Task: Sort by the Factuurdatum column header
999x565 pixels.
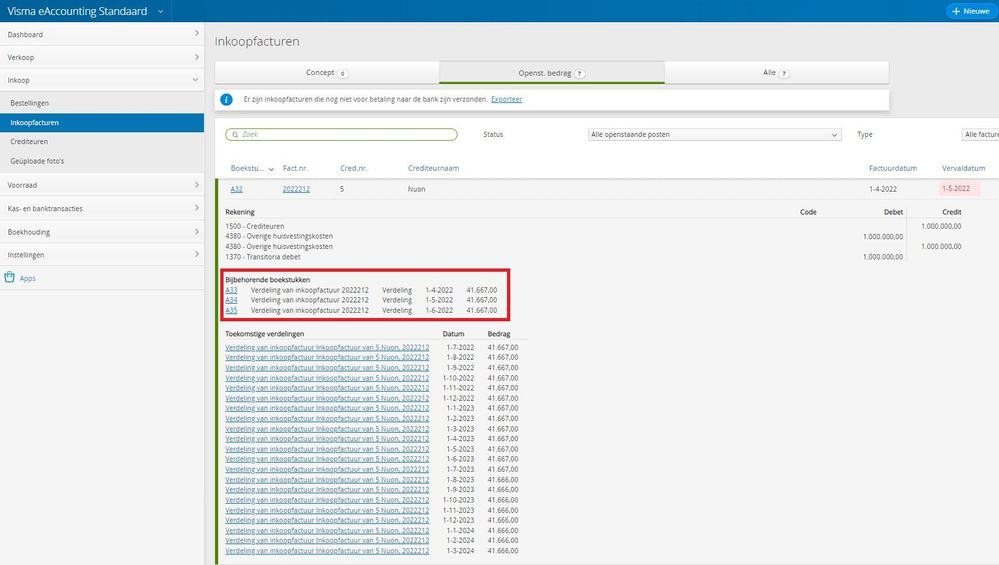Action: [x=893, y=168]
